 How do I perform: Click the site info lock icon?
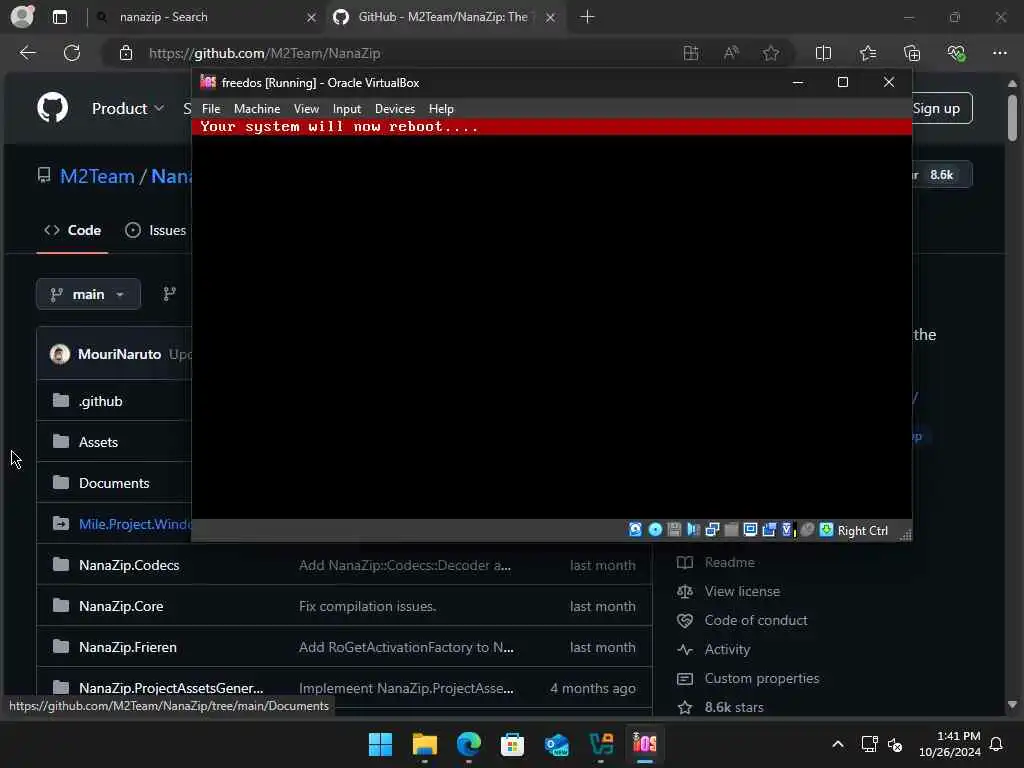coord(126,54)
